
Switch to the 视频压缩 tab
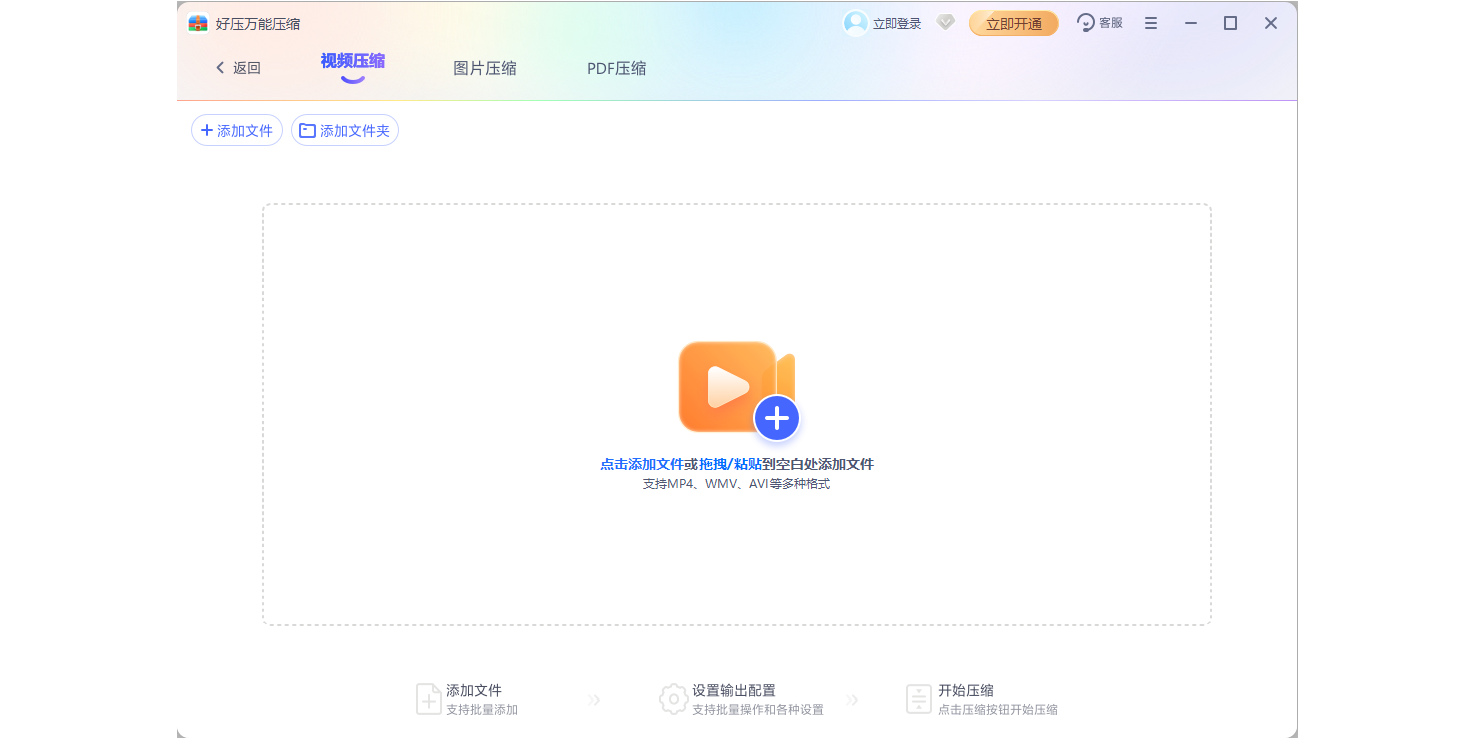click(352, 62)
